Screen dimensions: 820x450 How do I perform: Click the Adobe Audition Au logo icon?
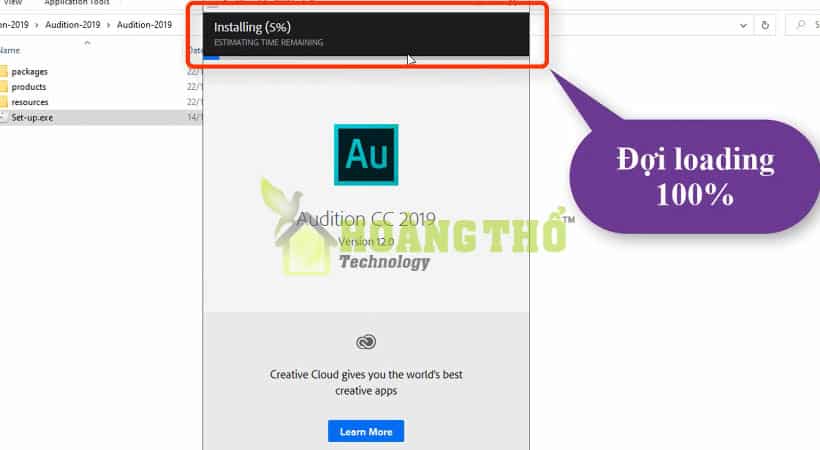coord(366,155)
